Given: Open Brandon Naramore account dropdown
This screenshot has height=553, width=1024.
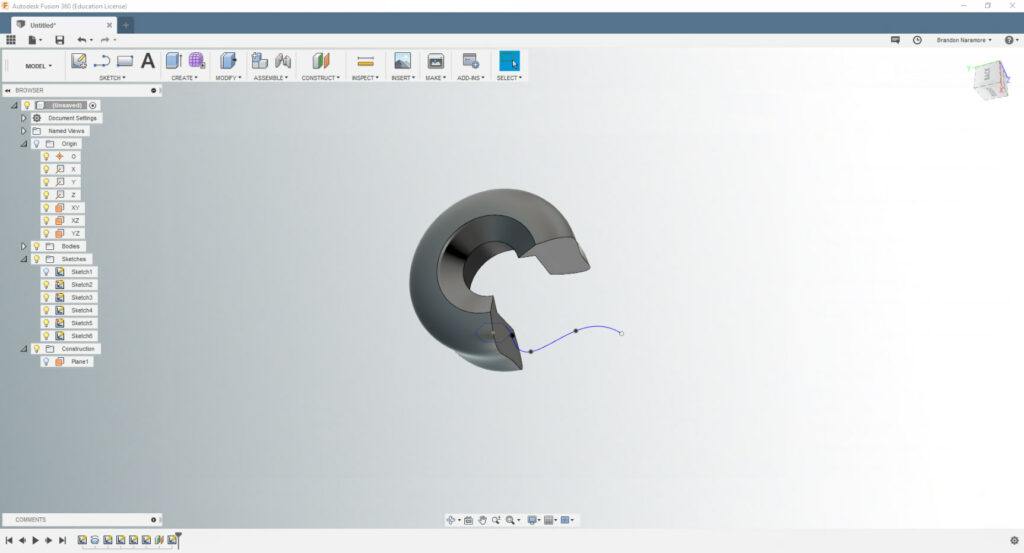Looking at the screenshot, I should tap(964, 40).
